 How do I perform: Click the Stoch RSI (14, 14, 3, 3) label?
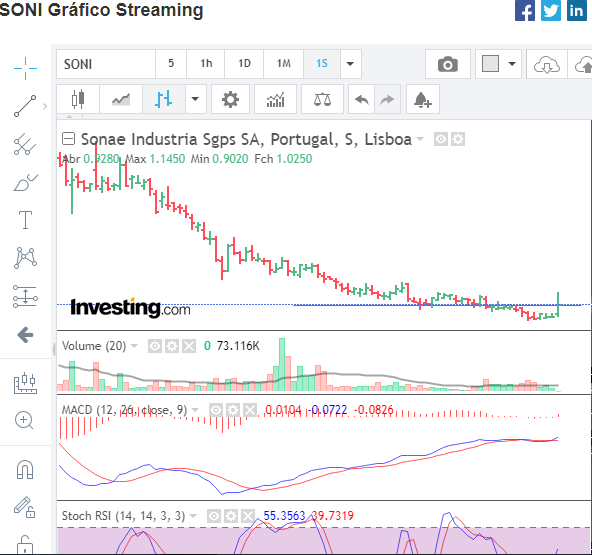(123, 516)
